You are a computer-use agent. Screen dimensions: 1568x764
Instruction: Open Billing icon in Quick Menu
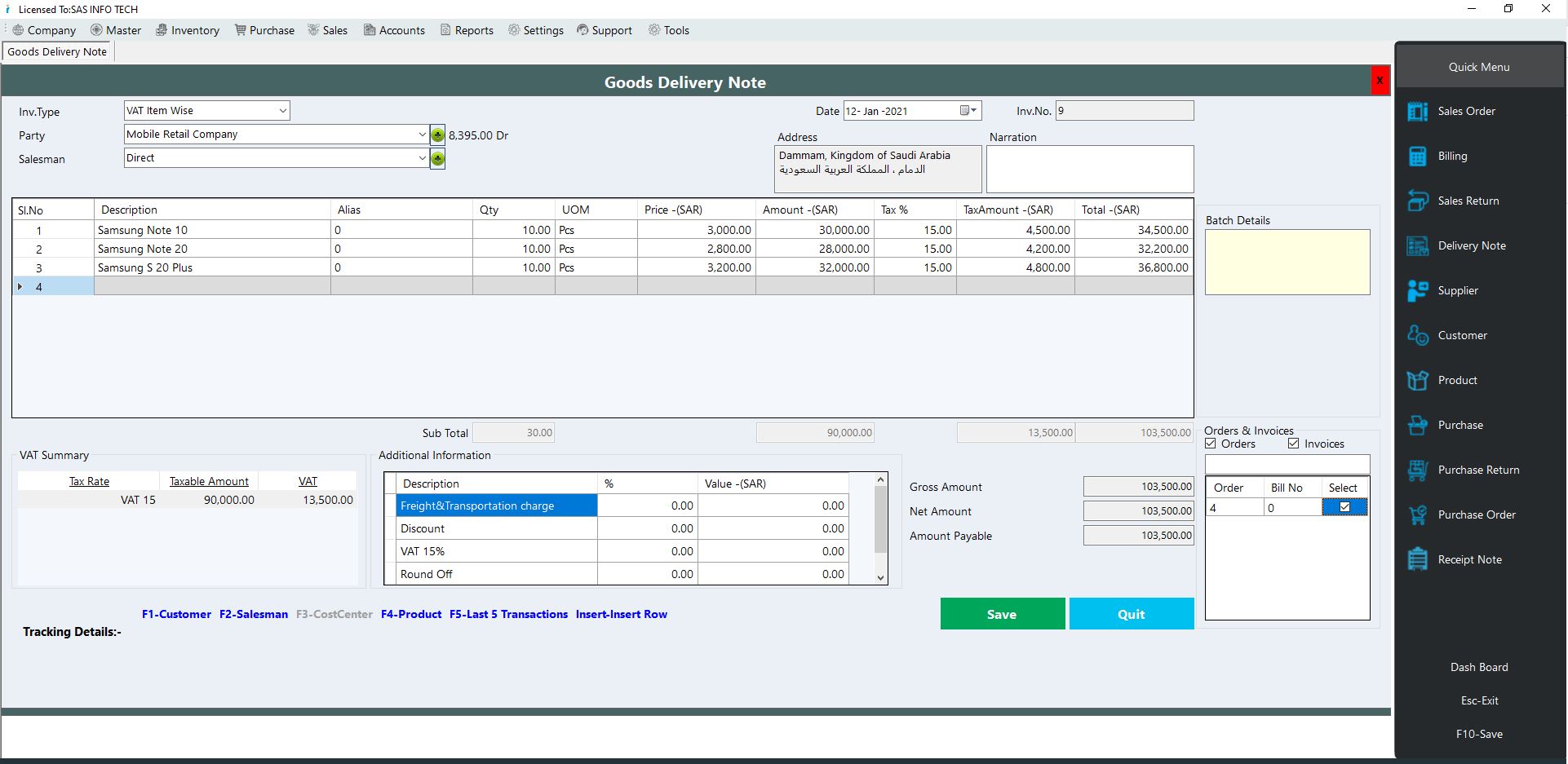tap(1418, 156)
